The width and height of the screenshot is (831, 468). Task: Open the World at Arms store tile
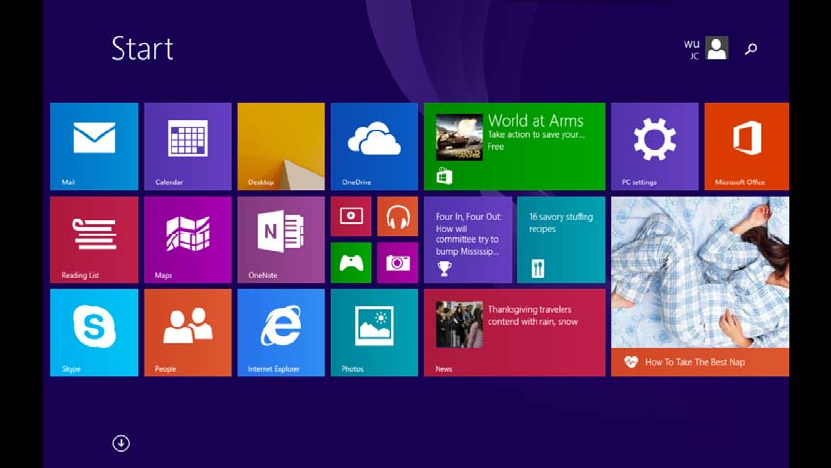point(514,146)
